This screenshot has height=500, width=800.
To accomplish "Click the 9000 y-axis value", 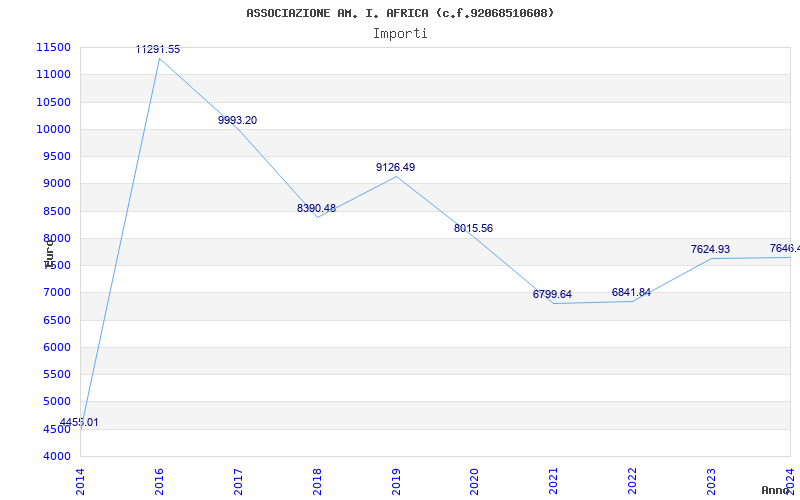I will click(x=56, y=184).
